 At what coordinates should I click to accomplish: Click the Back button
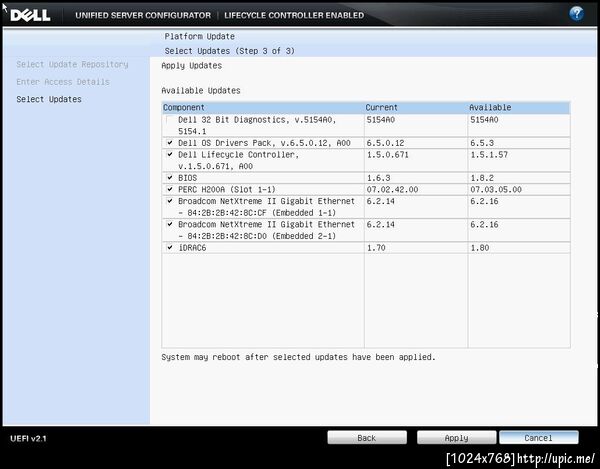coord(367,438)
